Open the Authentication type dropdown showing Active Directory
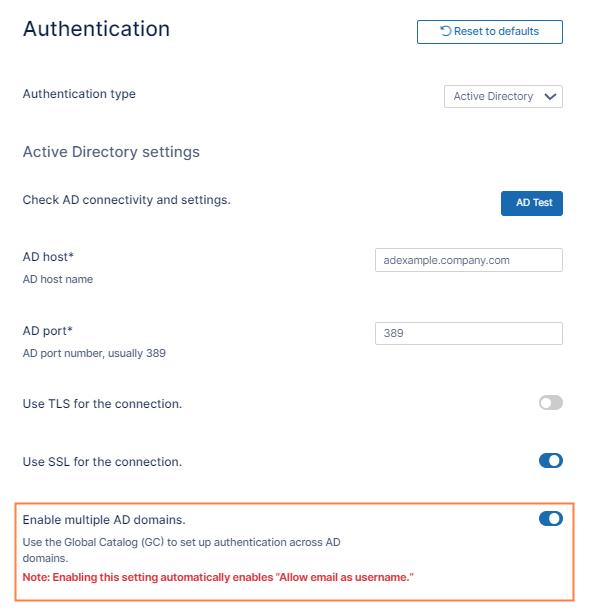 [503, 96]
